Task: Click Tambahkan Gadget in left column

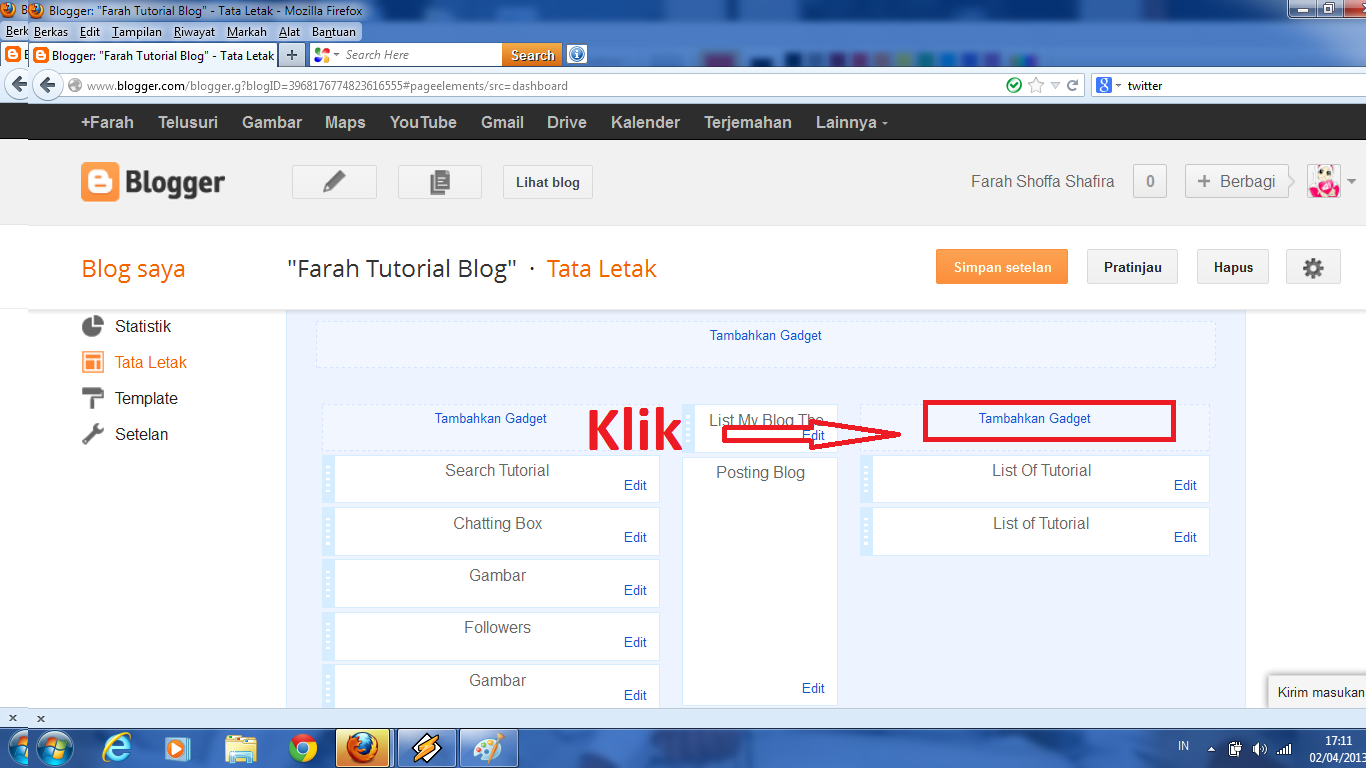Action: [491, 419]
